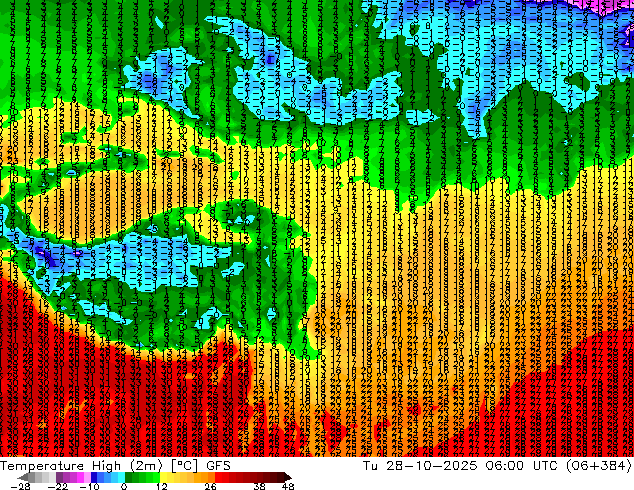Click the -28 label on the color scale
634x490 pixels.
20,486
